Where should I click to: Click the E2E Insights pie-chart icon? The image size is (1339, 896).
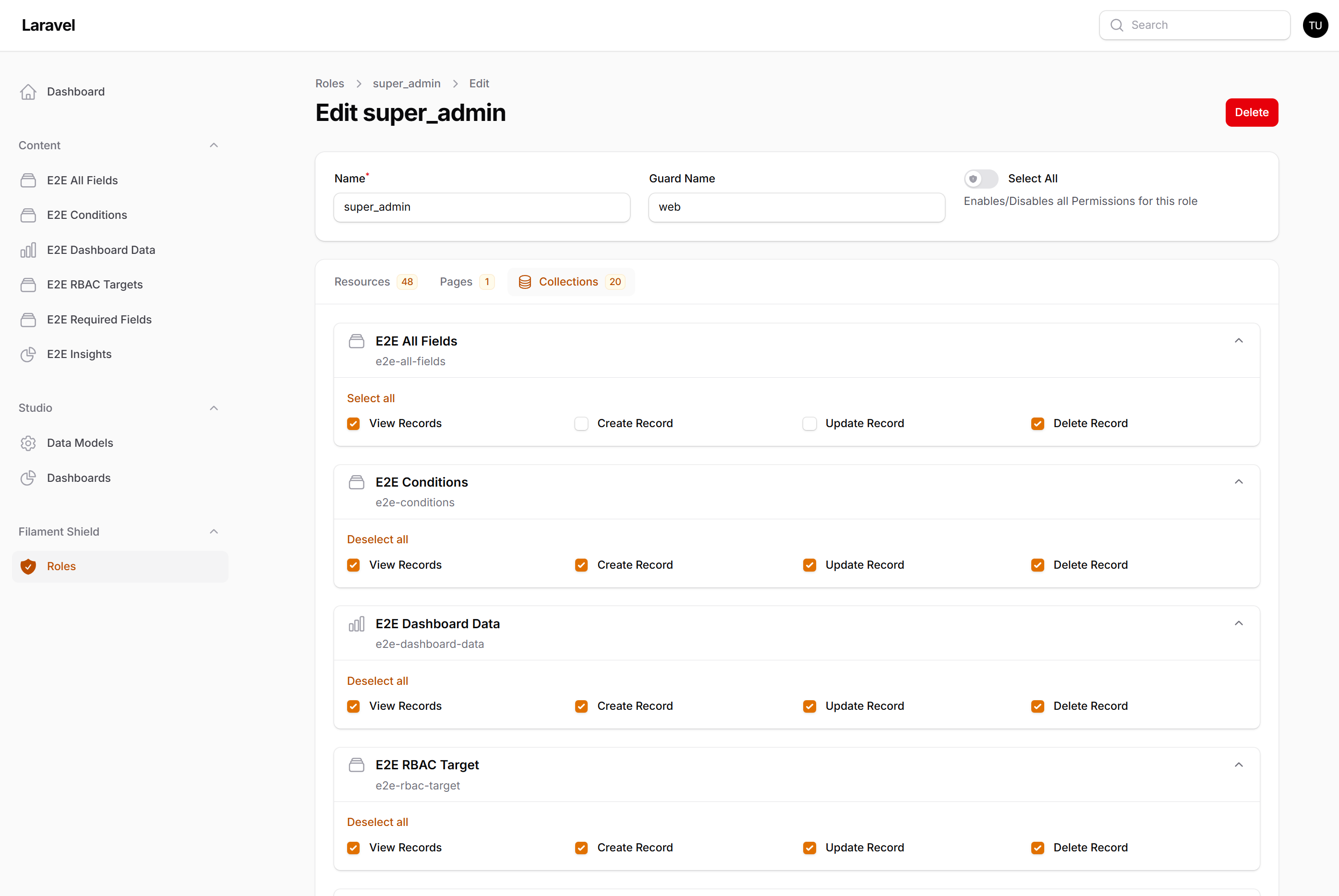tap(28, 354)
